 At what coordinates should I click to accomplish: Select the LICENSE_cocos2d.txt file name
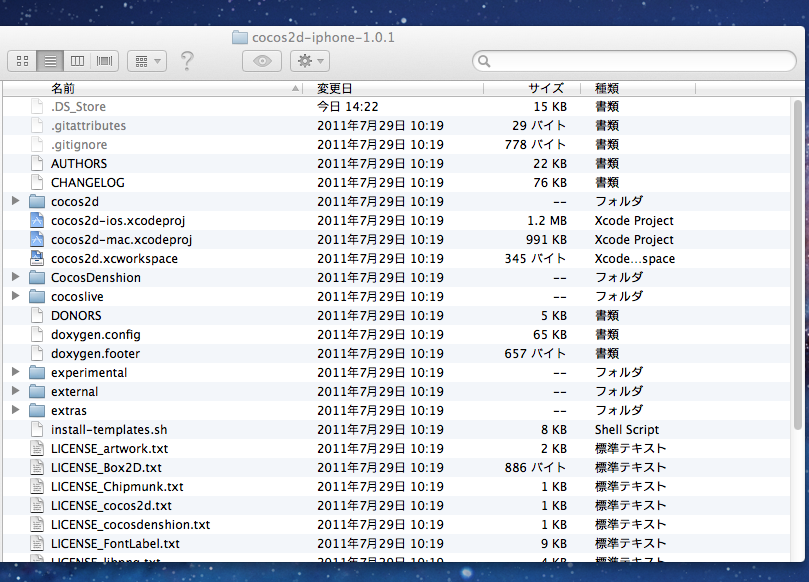point(111,506)
